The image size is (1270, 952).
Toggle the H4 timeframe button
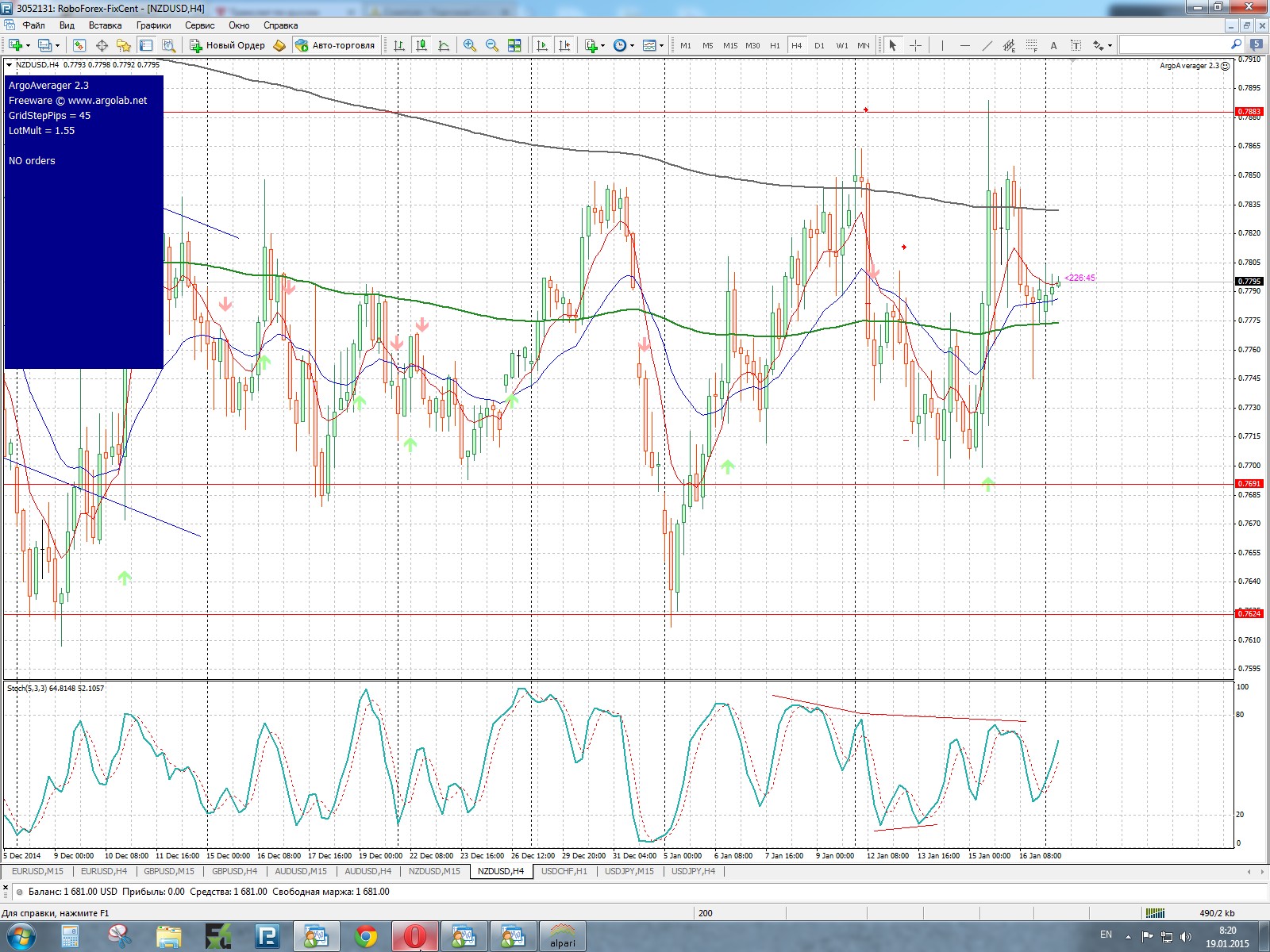click(797, 45)
